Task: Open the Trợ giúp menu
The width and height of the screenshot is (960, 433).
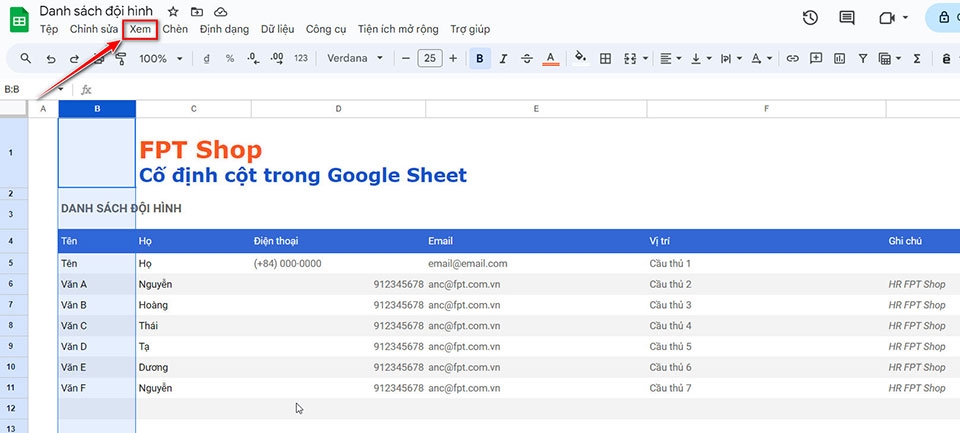Action: [470, 29]
